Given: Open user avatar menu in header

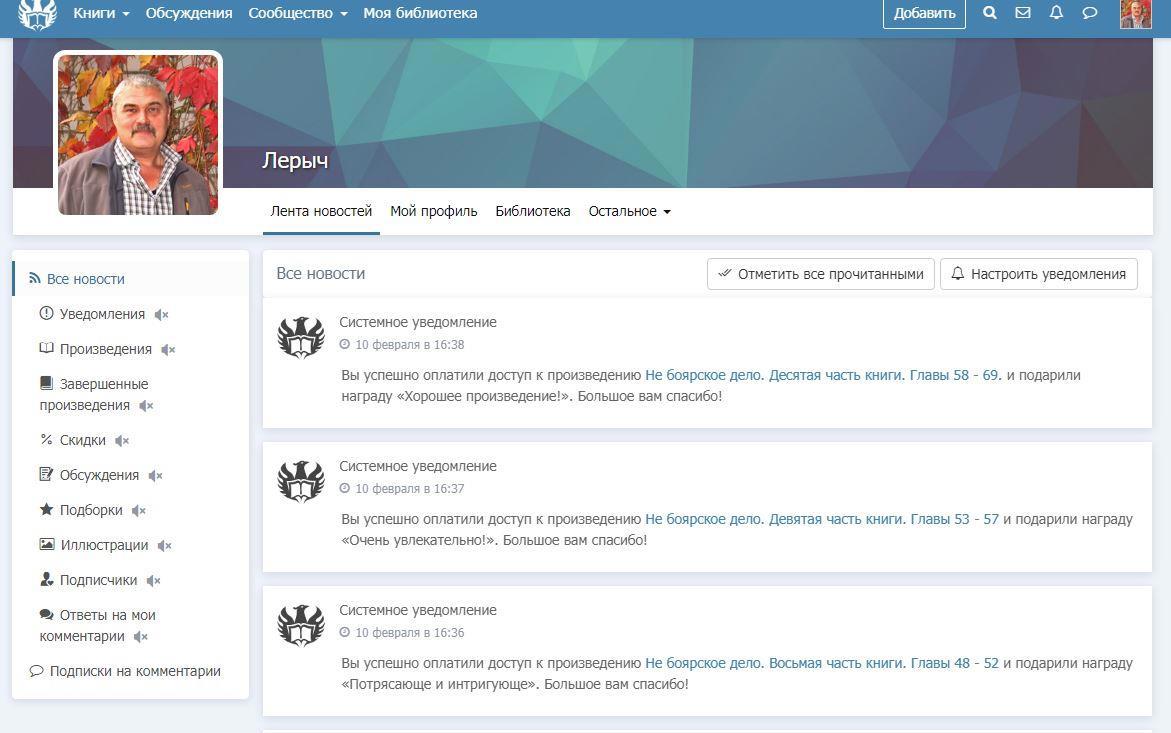Looking at the screenshot, I should pyautogui.click(x=1135, y=14).
